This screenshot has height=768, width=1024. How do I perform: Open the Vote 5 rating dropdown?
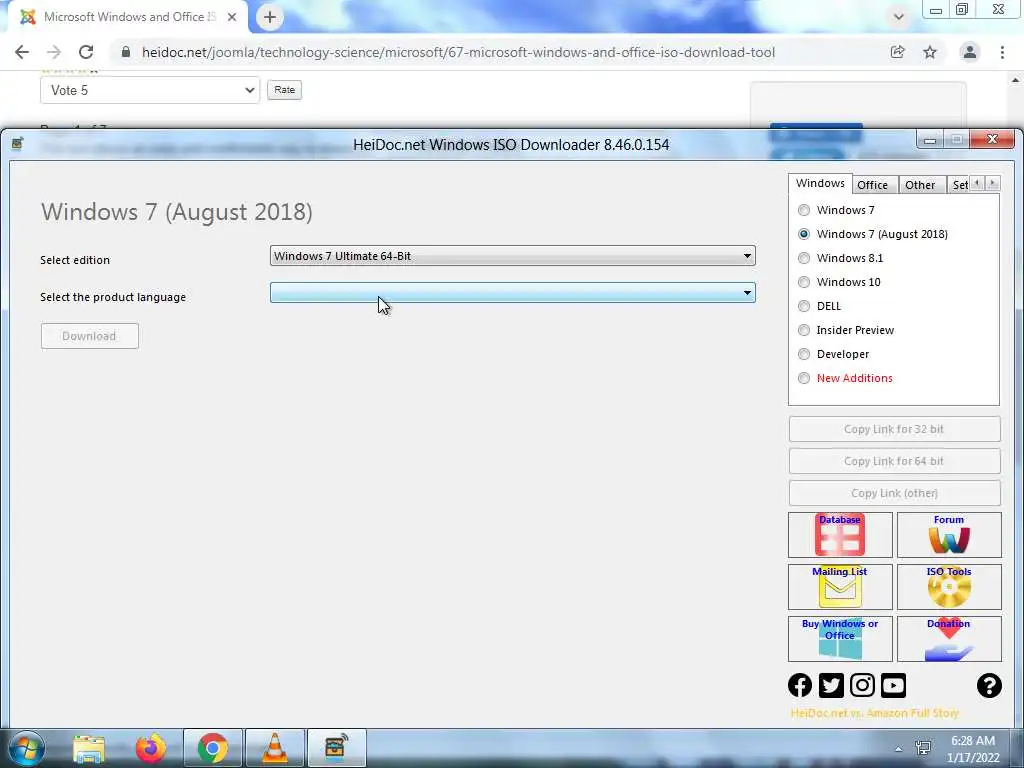click(x=150, y=90)
